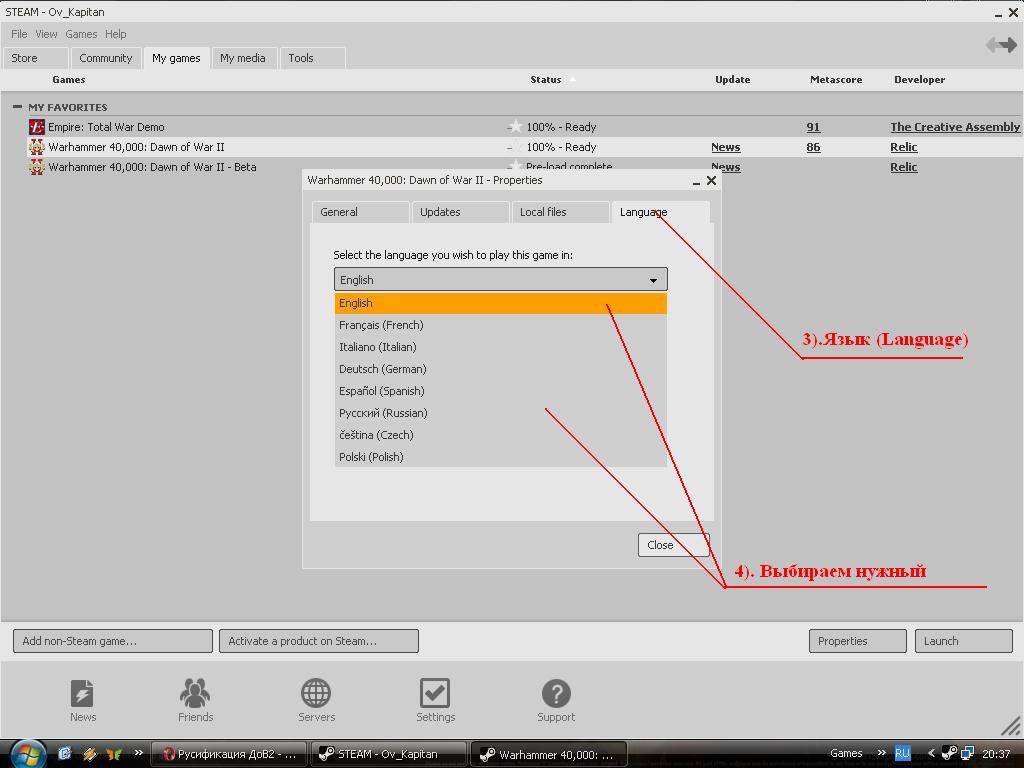Open the View menu
This screenshot has height=768, width=1024.
coord(46,34)
